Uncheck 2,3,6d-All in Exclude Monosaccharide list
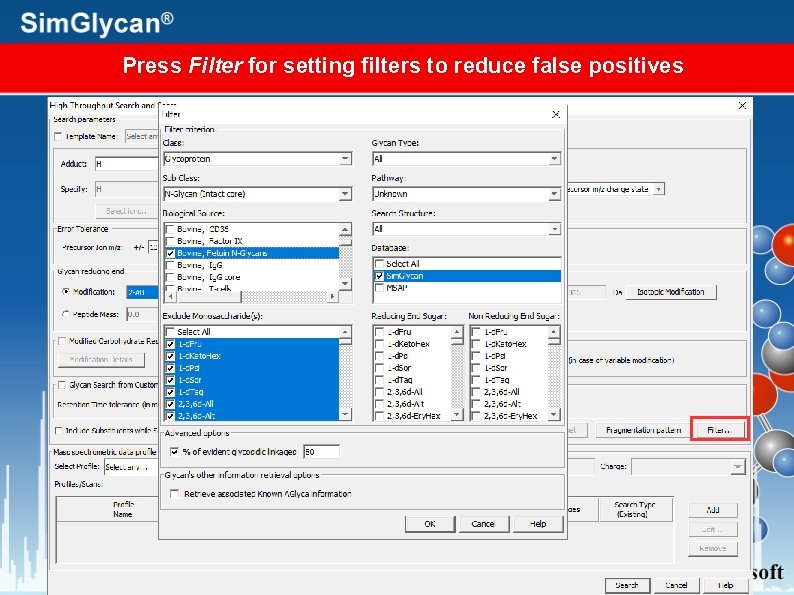Screen dimensions: 794x595 tap(171, 404)
